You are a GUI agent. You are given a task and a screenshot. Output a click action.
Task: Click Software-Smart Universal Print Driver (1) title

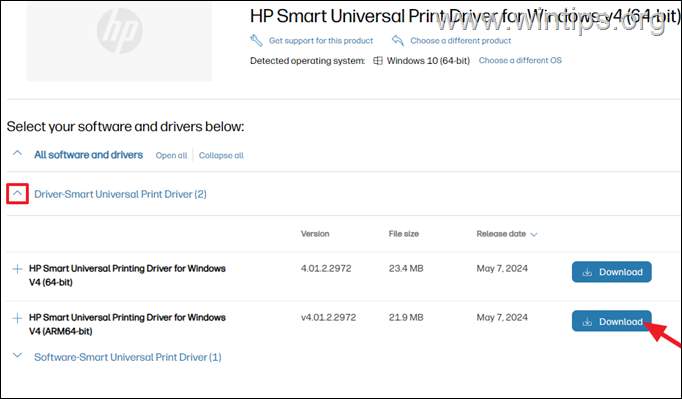coord(128,357)
